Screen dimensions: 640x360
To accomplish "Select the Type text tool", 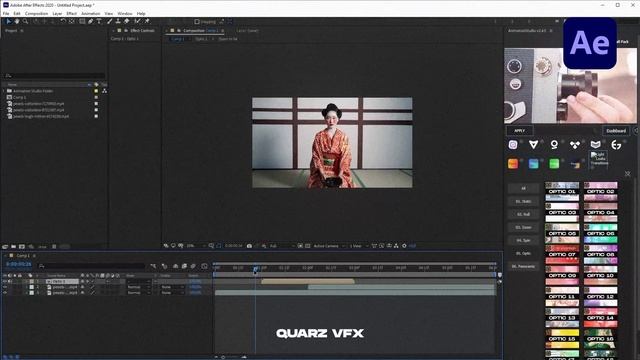I will click(99, 21).
